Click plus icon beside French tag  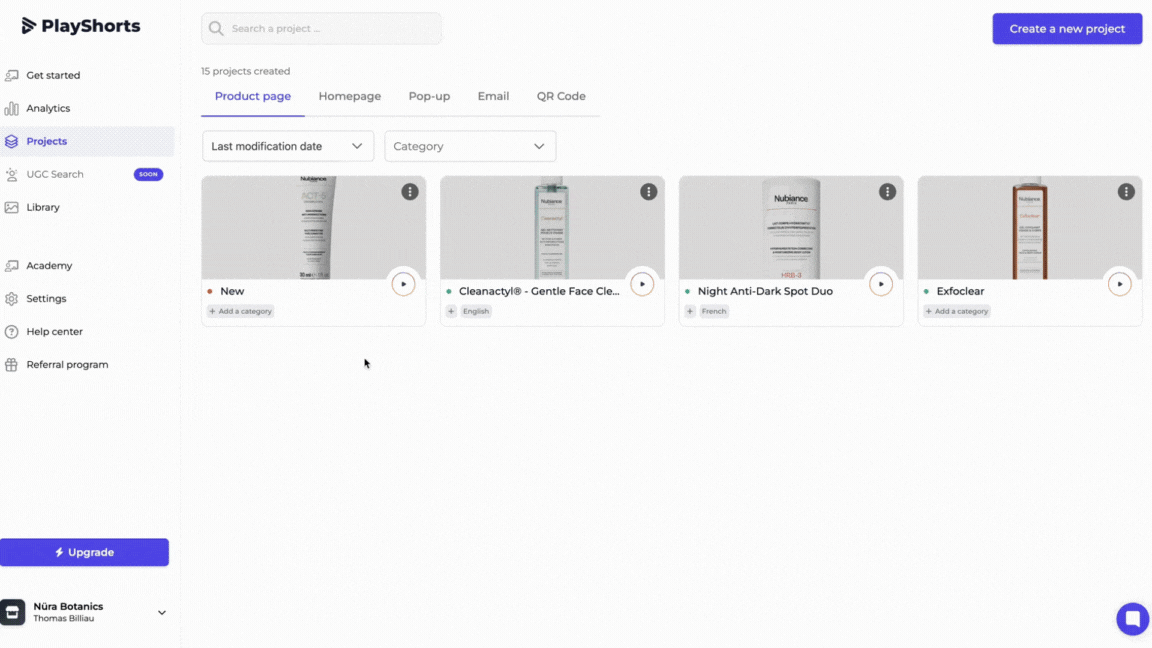click(690, 312)
